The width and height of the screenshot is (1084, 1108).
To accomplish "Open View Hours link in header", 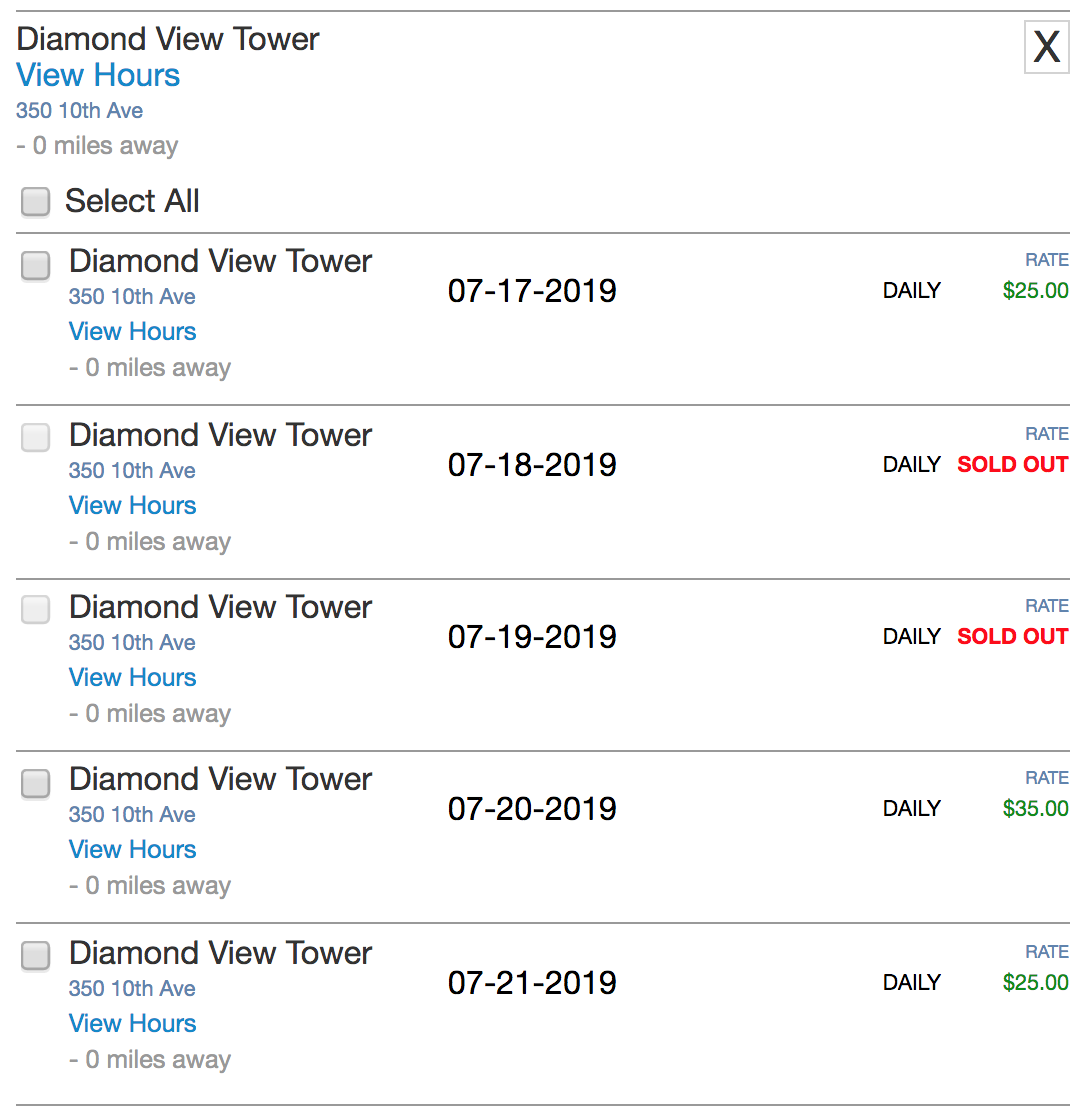I will point(98,75).
